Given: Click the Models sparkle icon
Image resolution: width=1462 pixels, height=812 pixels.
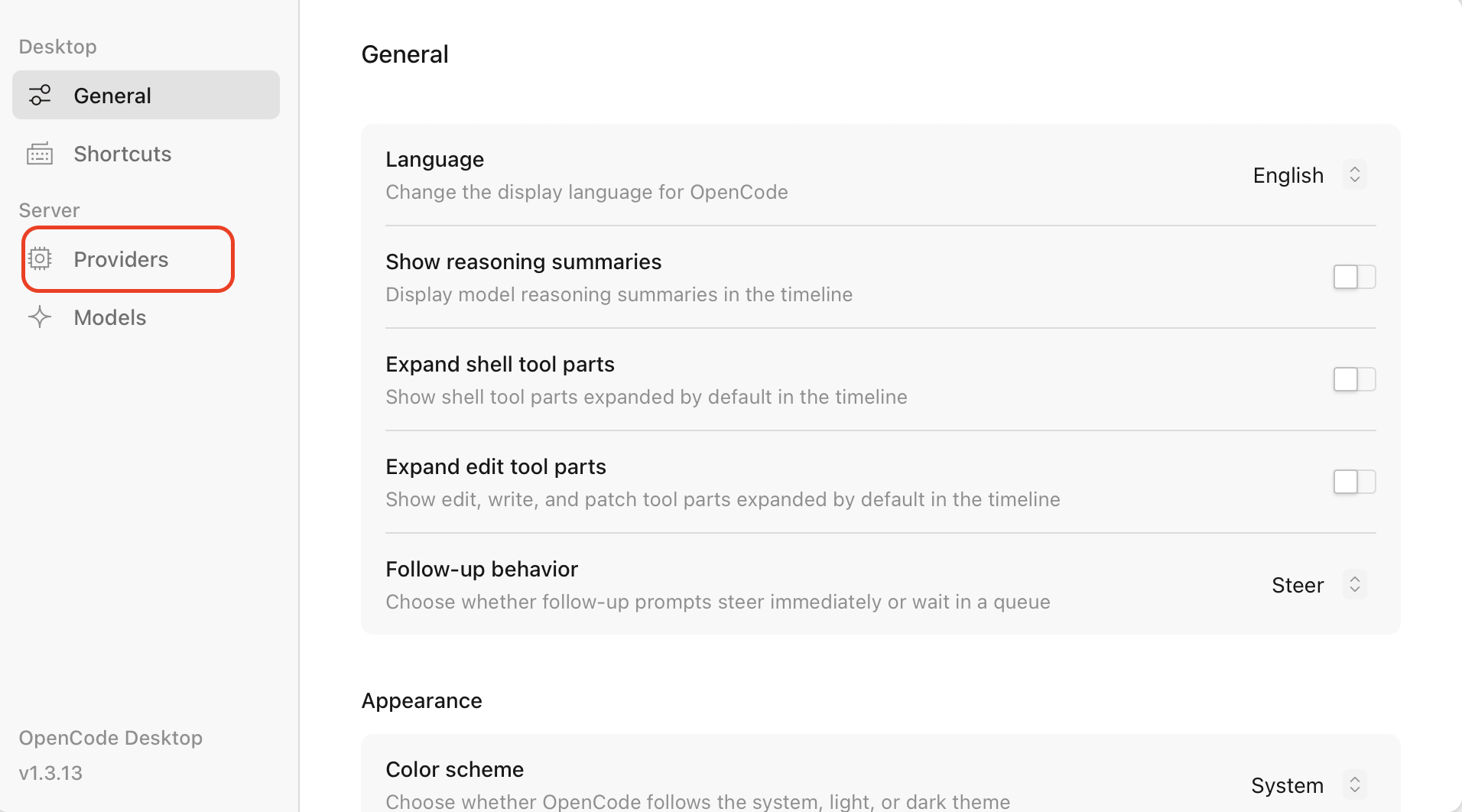Looking at the screenshot, I should pyautogui.click(x=40, y=317).
